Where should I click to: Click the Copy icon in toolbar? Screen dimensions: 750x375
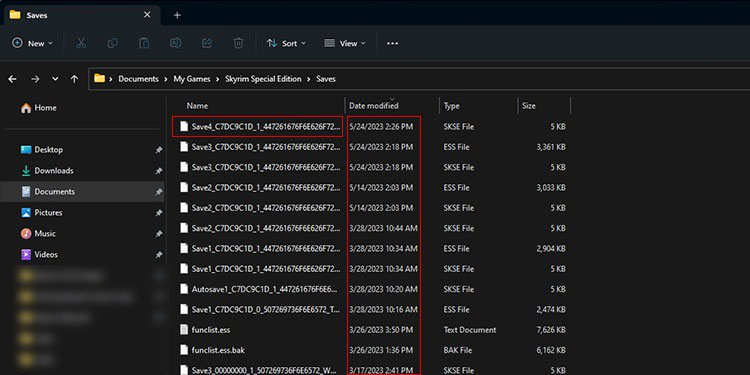coord(112,43)
